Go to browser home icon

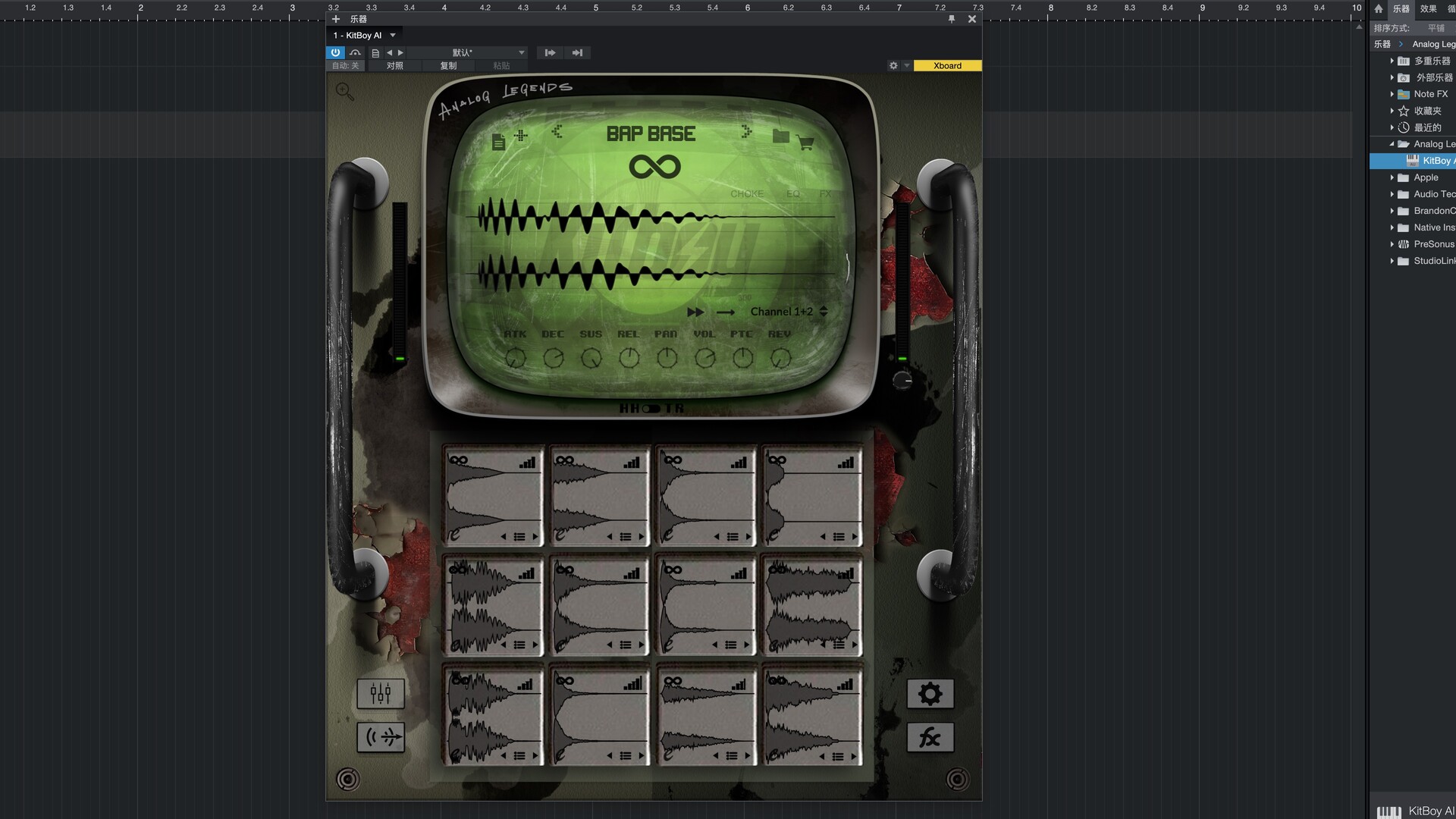coord(1379,9)
